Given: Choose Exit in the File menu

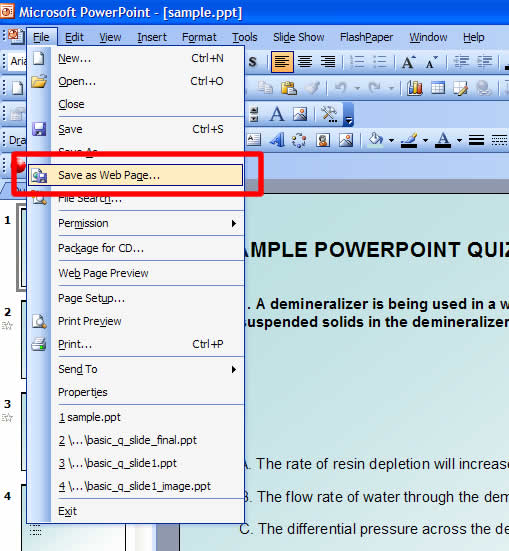Looking at the screenshot, I should pyautogui.click(x=136, y=511).
